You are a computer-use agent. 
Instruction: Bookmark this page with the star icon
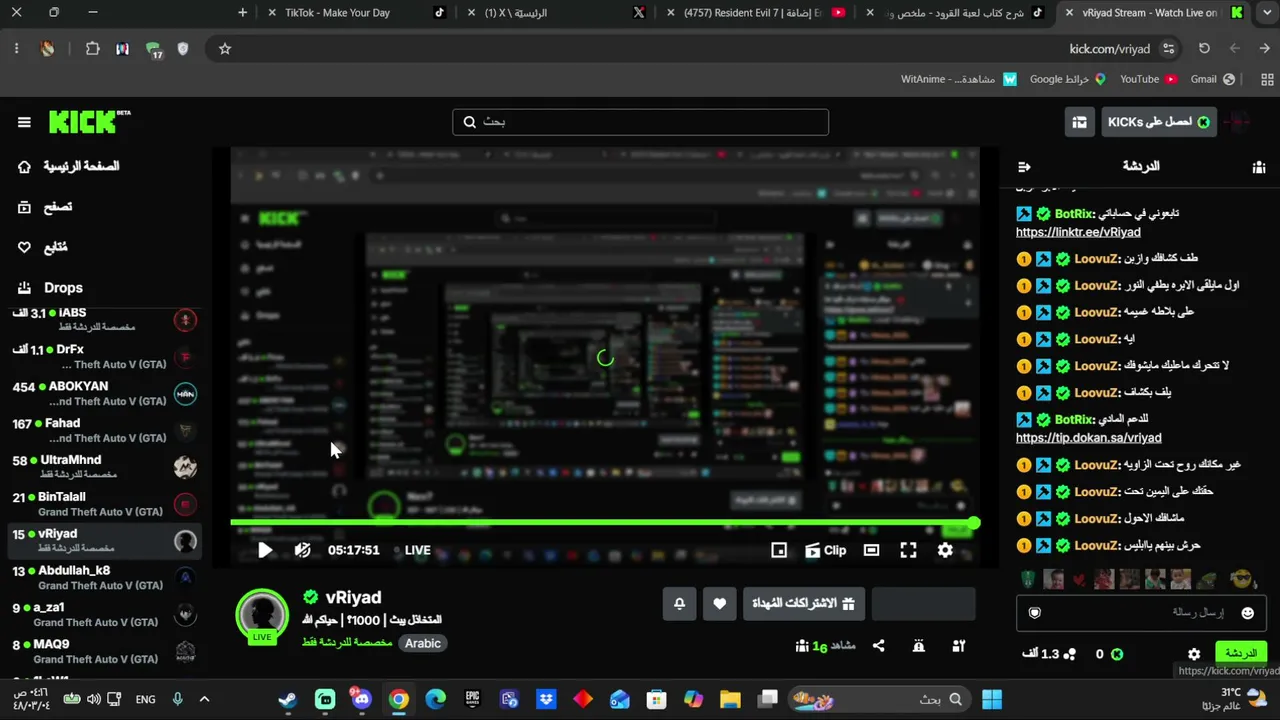coord(225,49)
